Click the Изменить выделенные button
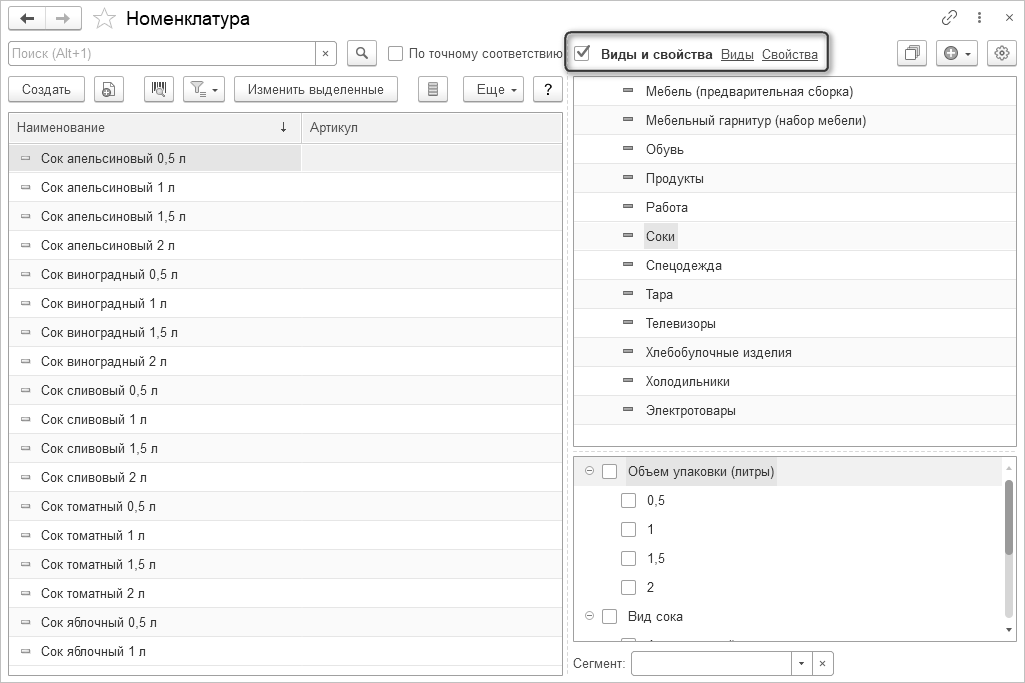The height and width of the screenshot is (683, 1025). (x=316, y=89)
